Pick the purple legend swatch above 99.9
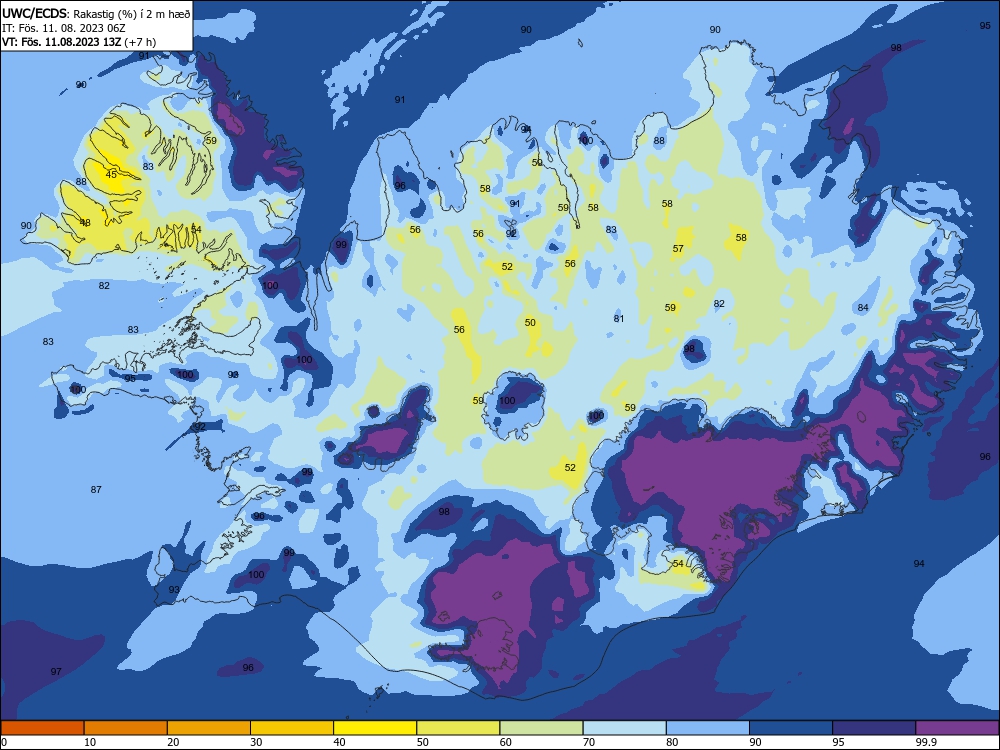 pyautogui.click(x=957, y=728)
